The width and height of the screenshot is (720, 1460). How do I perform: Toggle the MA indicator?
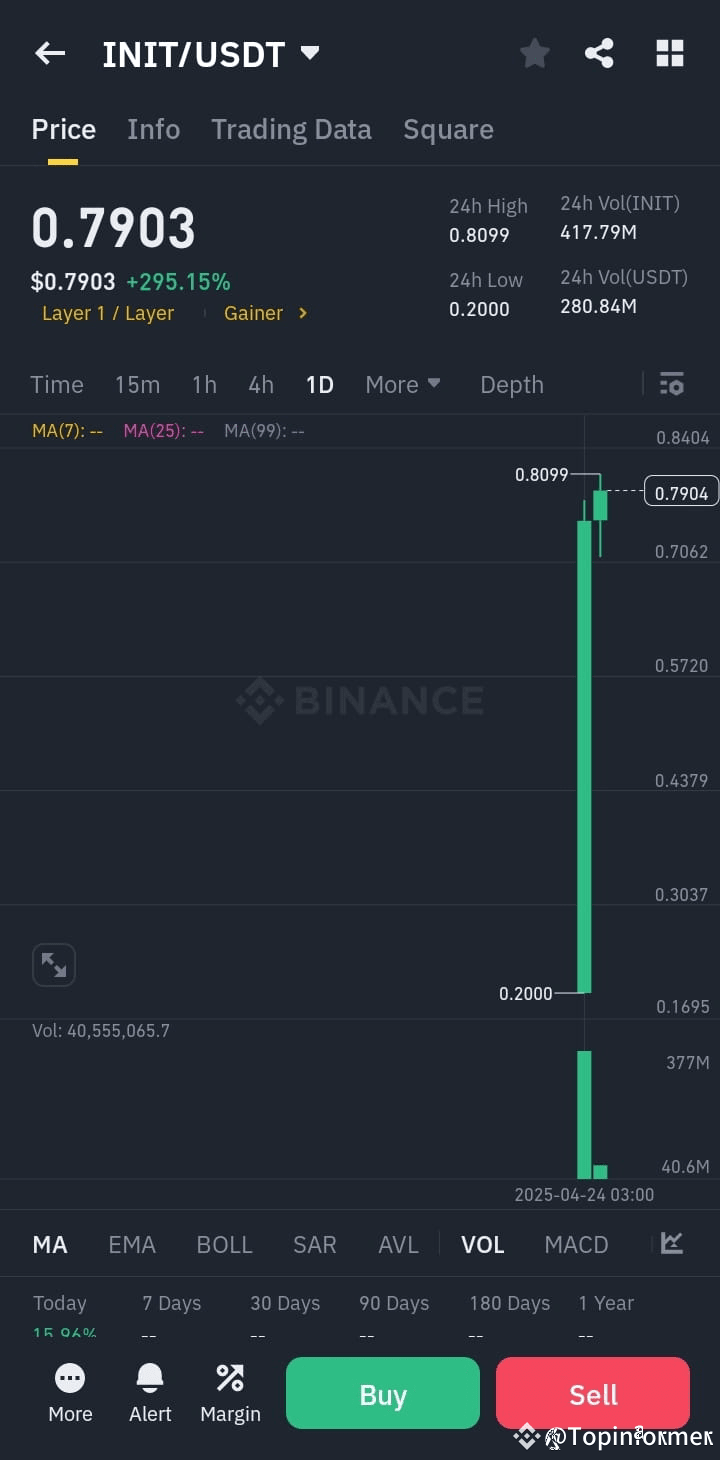point(50,1245)
